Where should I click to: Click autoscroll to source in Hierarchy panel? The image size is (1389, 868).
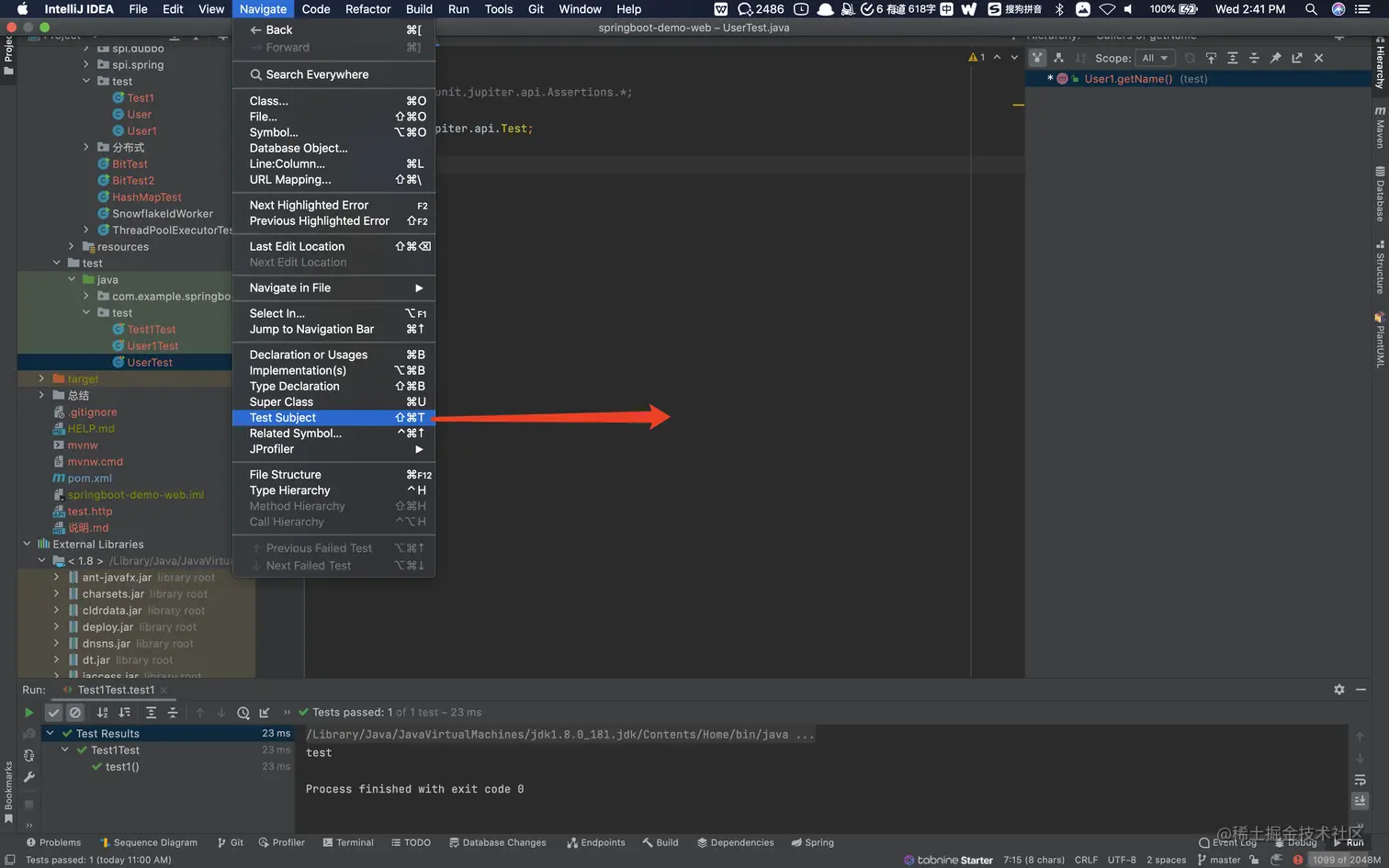[1211, 58]
